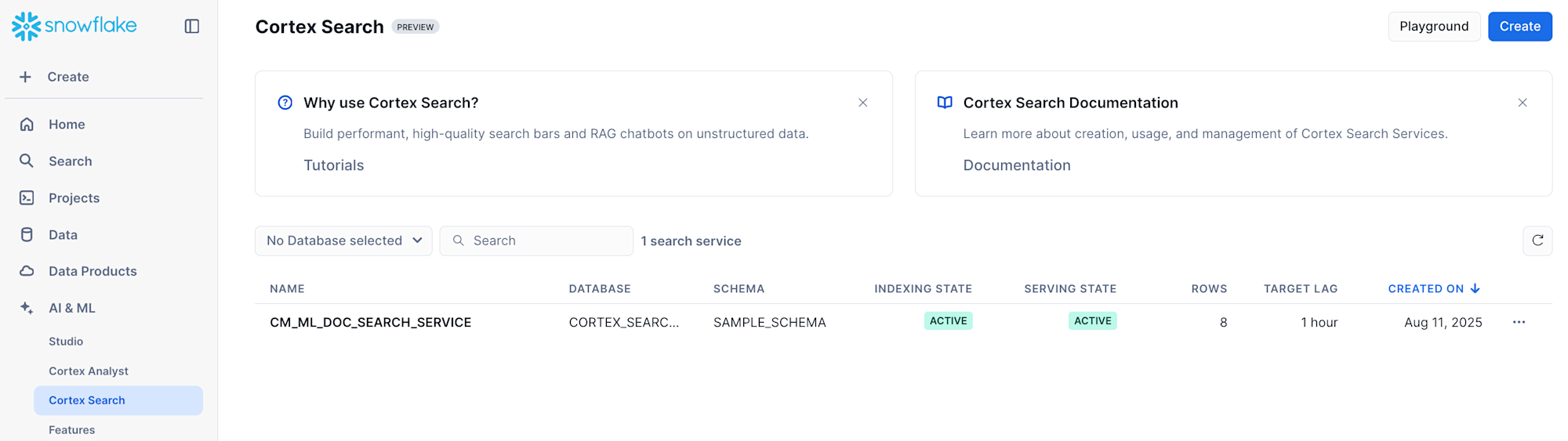This screenshot has width=1568, height=441.
Task: Open Studio under AI & ML
Action: click(66, 342)
